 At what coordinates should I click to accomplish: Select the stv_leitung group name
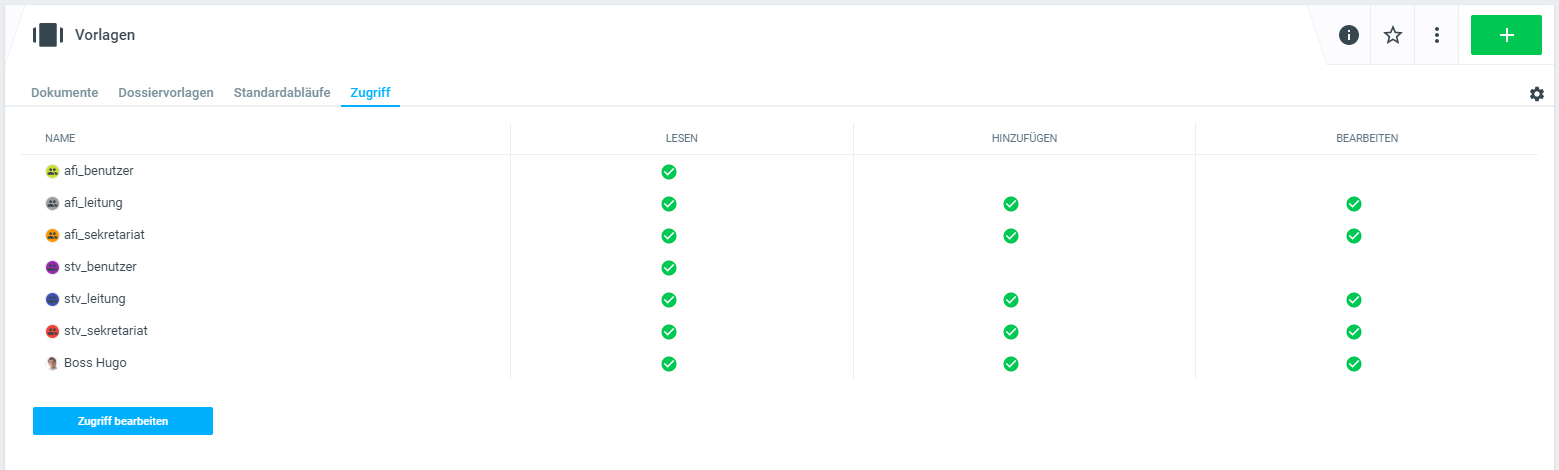94,299
